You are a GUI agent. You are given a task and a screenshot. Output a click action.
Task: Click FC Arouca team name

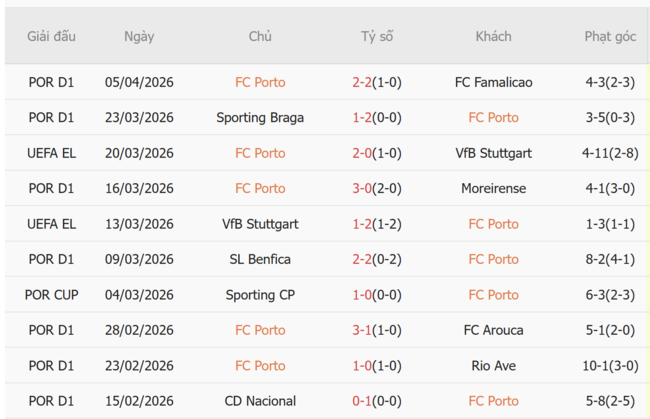coord(493,330)
